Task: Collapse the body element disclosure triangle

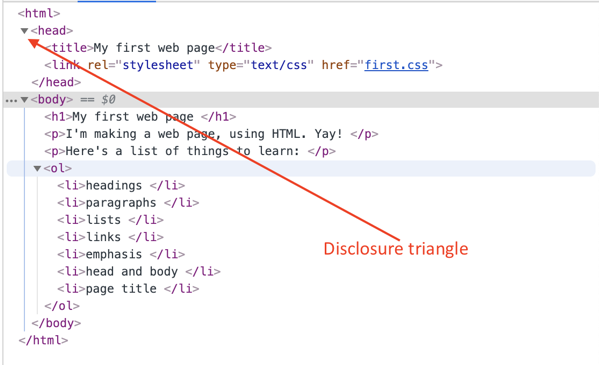Action: [24, 100]
